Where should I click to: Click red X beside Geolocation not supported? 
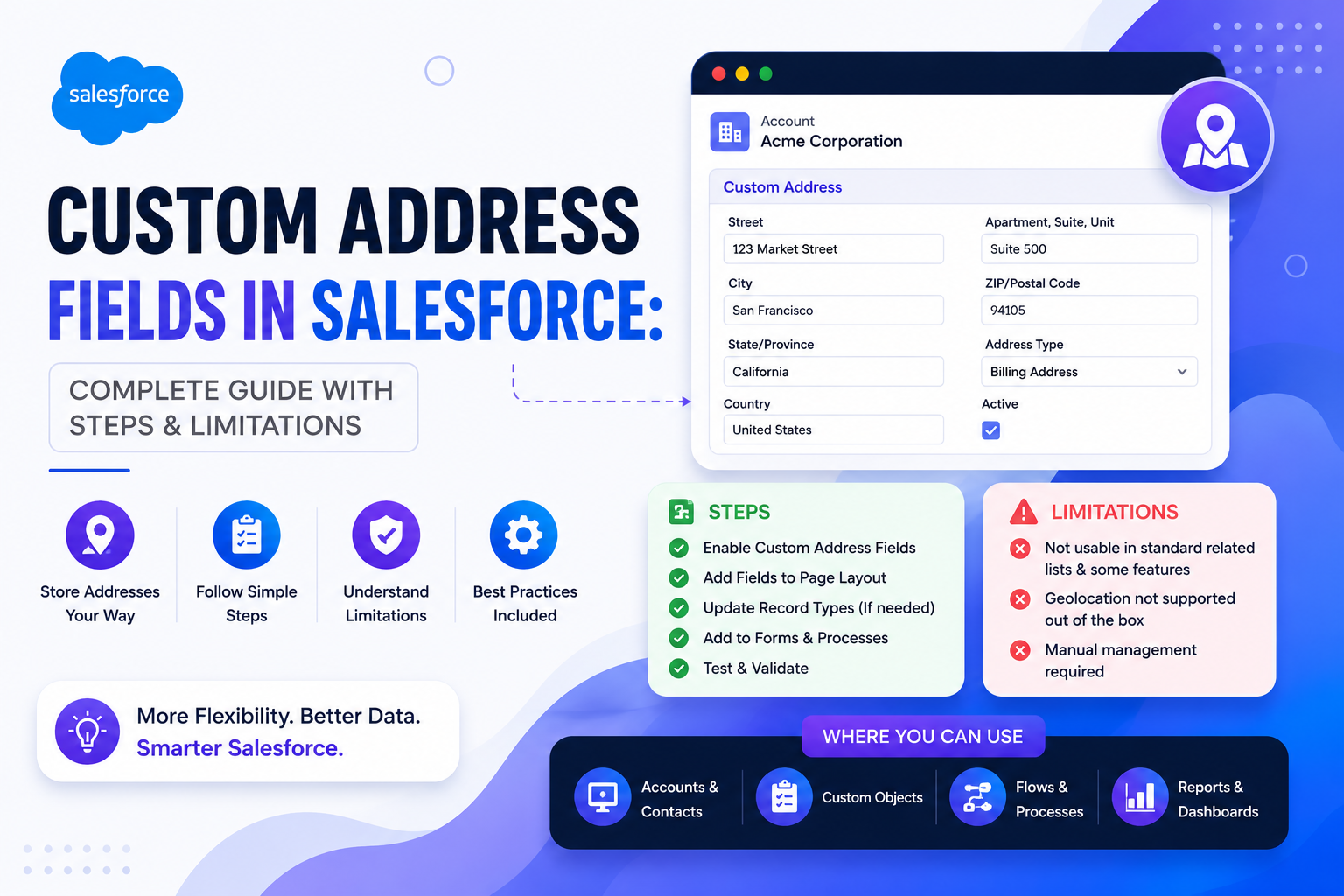[1020, 599]
